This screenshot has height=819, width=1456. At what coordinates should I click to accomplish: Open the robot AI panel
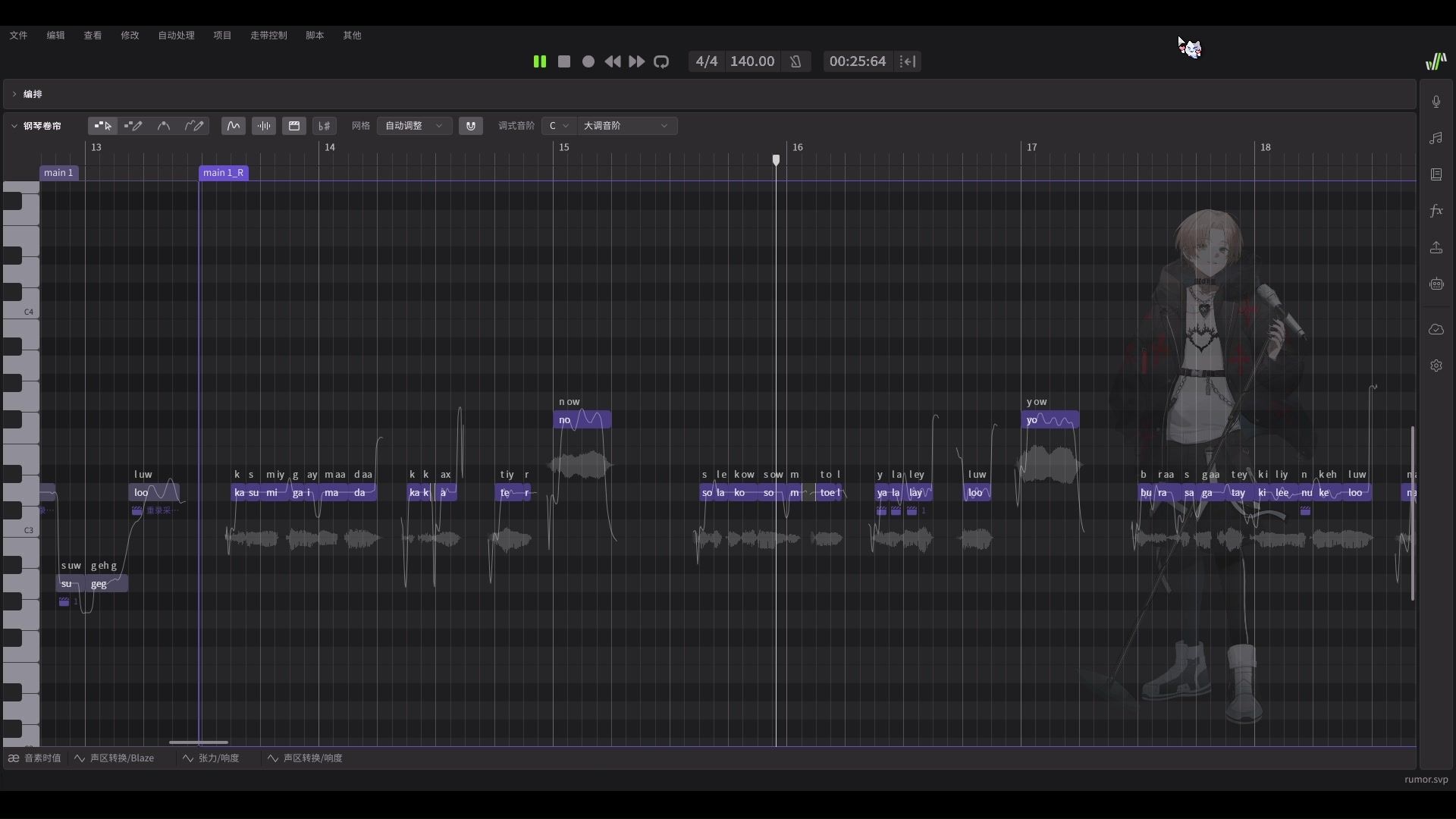click(x=1436, y=284)
